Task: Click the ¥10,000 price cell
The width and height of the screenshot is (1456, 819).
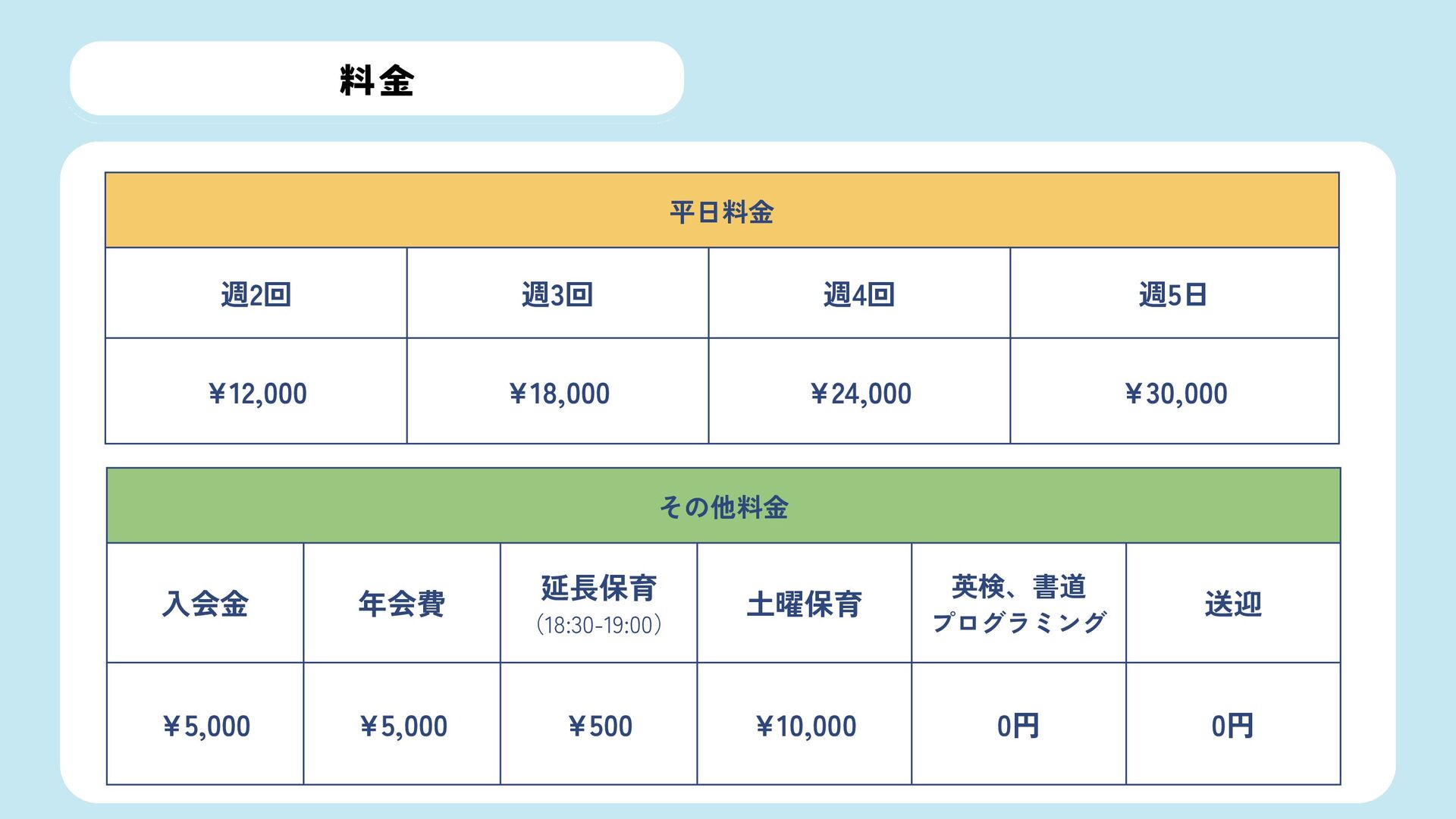Action: pyautogui.click(x=805, y=726)
